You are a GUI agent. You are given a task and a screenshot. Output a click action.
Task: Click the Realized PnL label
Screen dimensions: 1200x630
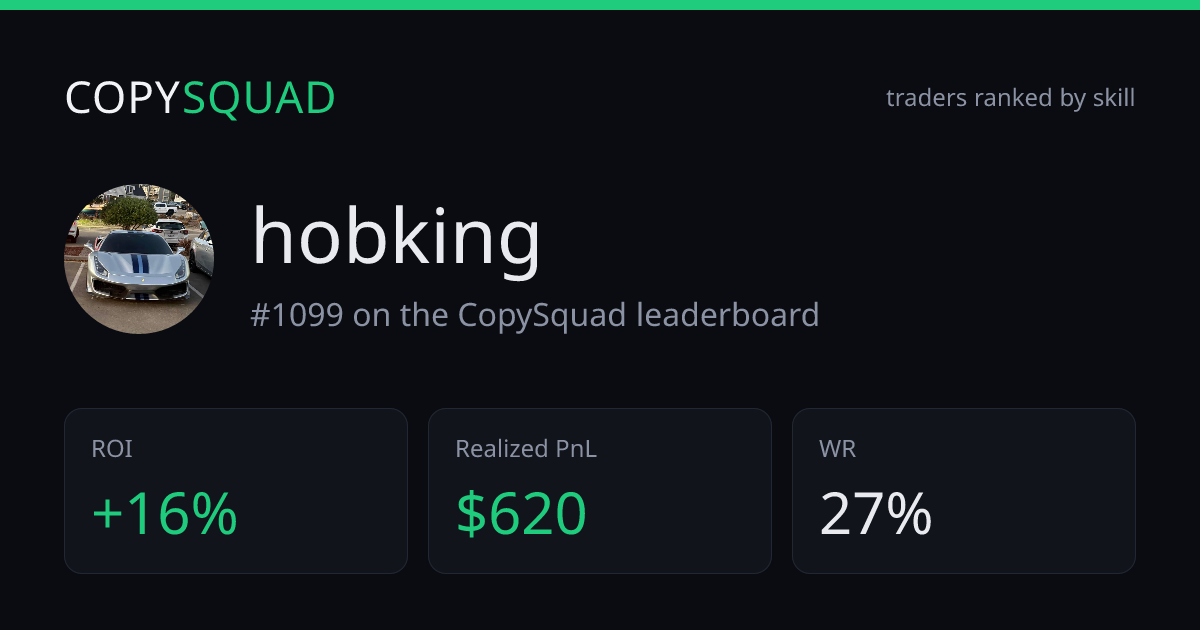pyautogui.click(x=526, y=450)
